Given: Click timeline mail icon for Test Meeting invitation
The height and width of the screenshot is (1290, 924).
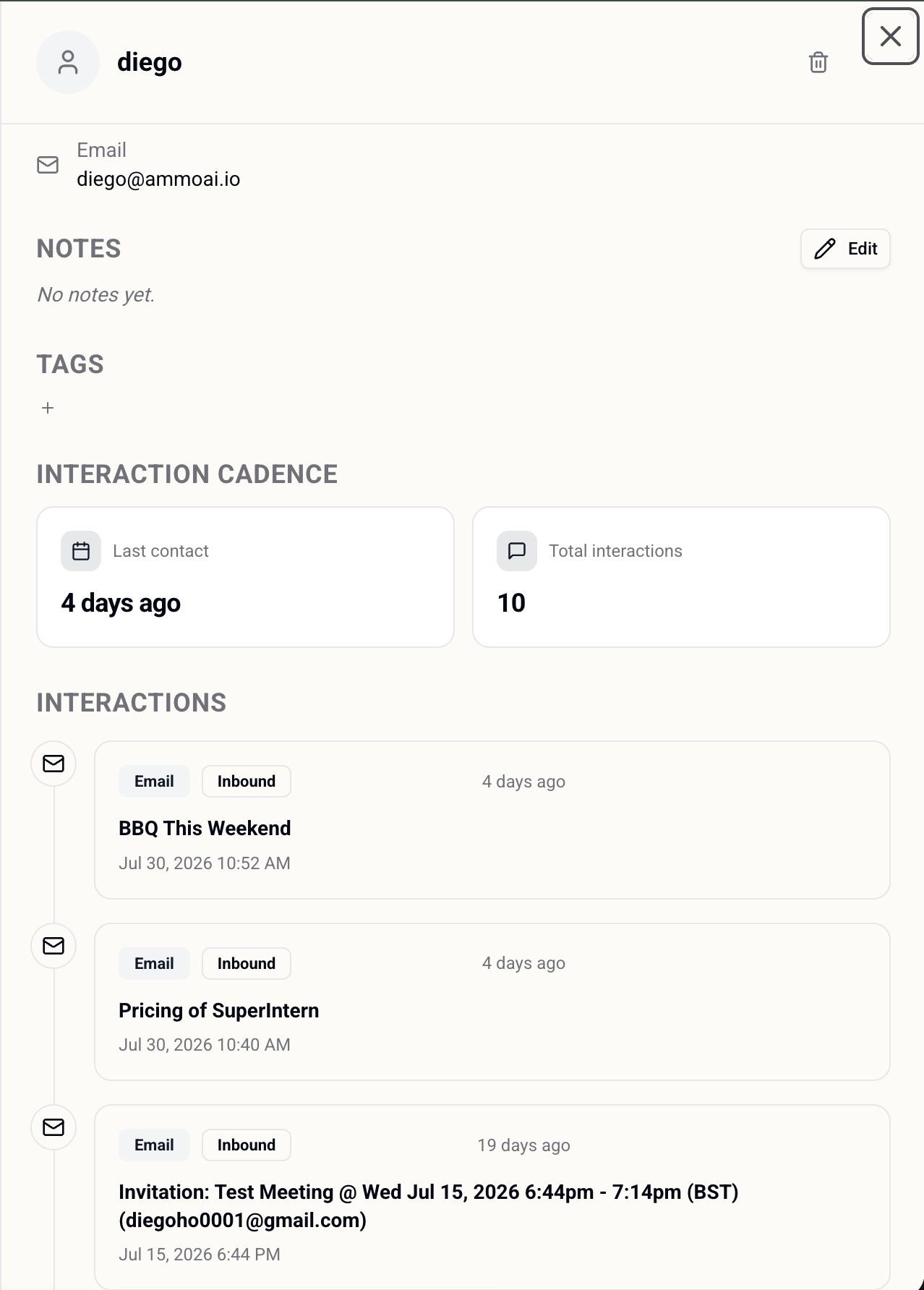Looking at the screenshot, I should pos(54,1127).
